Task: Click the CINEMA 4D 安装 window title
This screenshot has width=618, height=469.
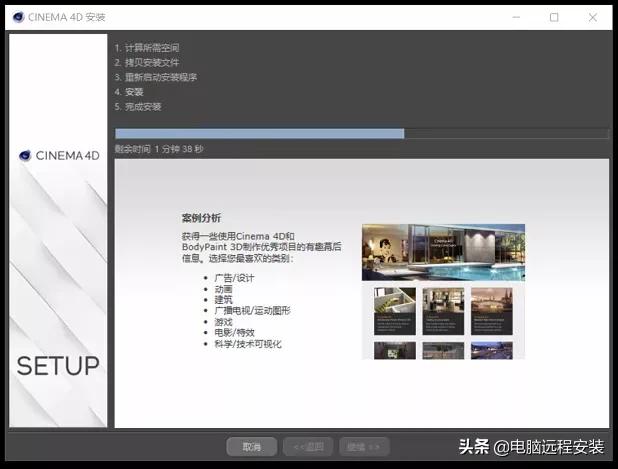Action: 67,17
